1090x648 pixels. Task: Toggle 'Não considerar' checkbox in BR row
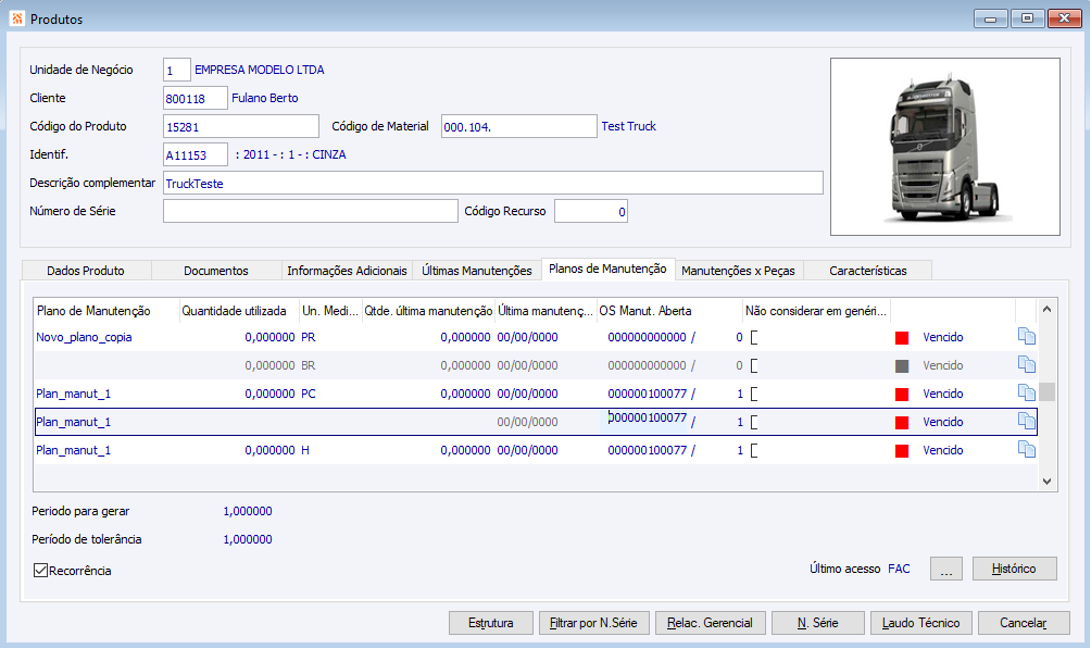point(754,366)
